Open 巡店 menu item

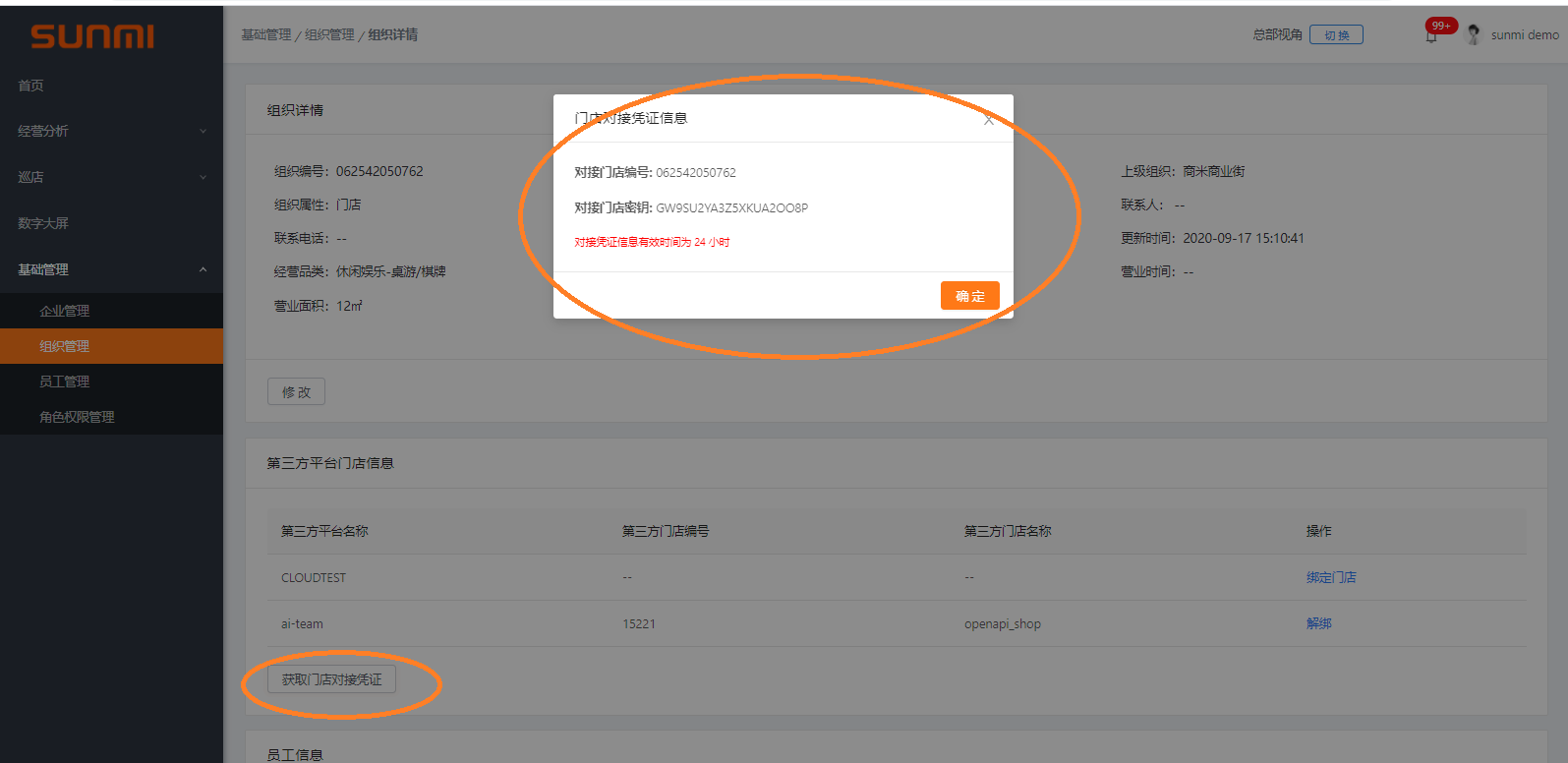(30, 177)
